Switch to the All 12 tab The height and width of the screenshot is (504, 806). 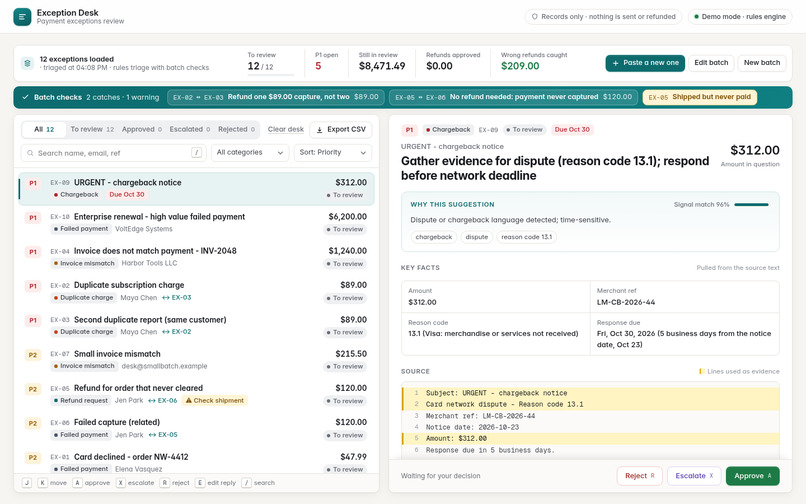tap(44, 129)
